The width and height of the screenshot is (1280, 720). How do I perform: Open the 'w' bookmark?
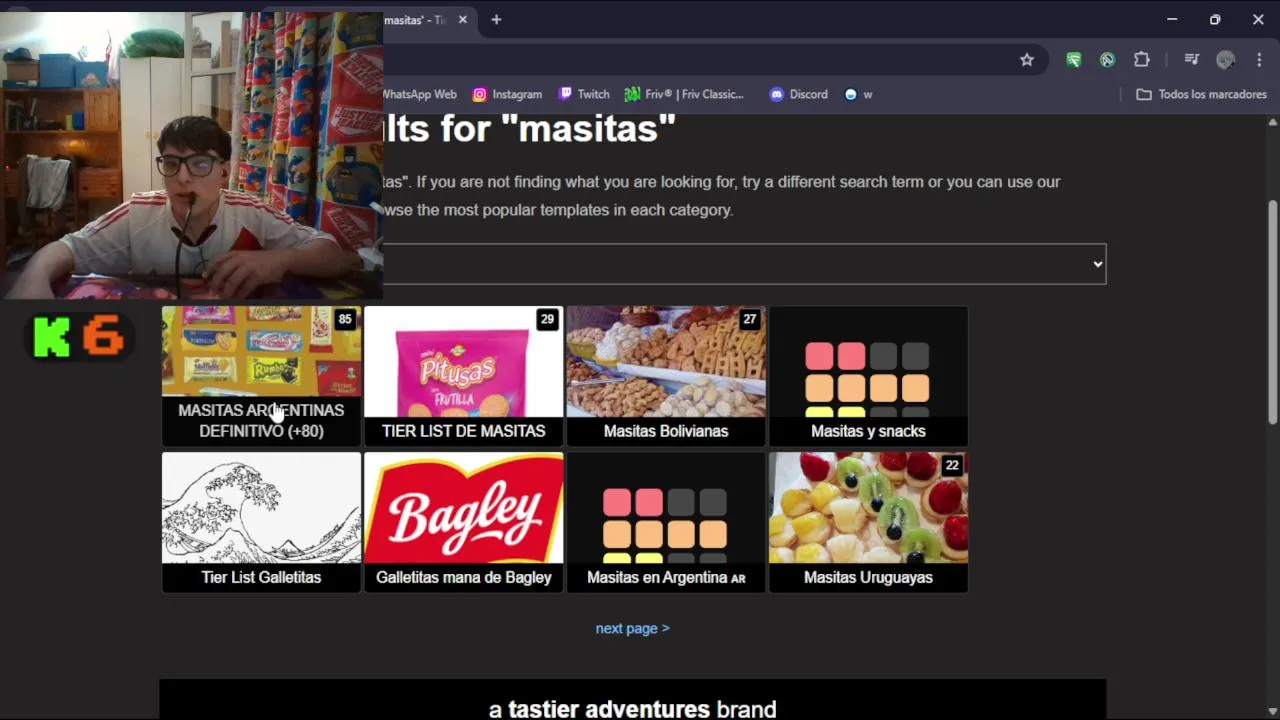pos(858,94)
